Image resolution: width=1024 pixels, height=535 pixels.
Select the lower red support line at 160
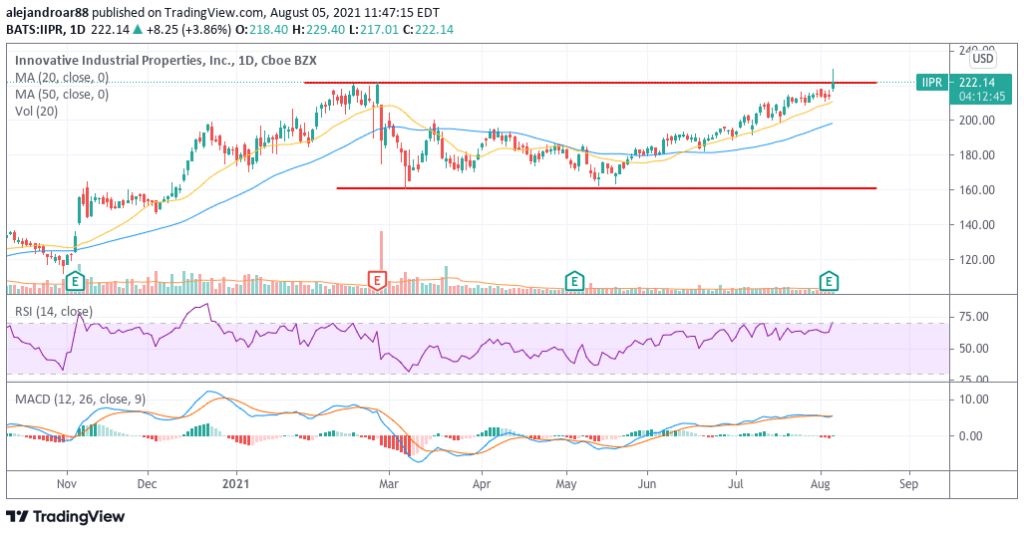(606, 188)
